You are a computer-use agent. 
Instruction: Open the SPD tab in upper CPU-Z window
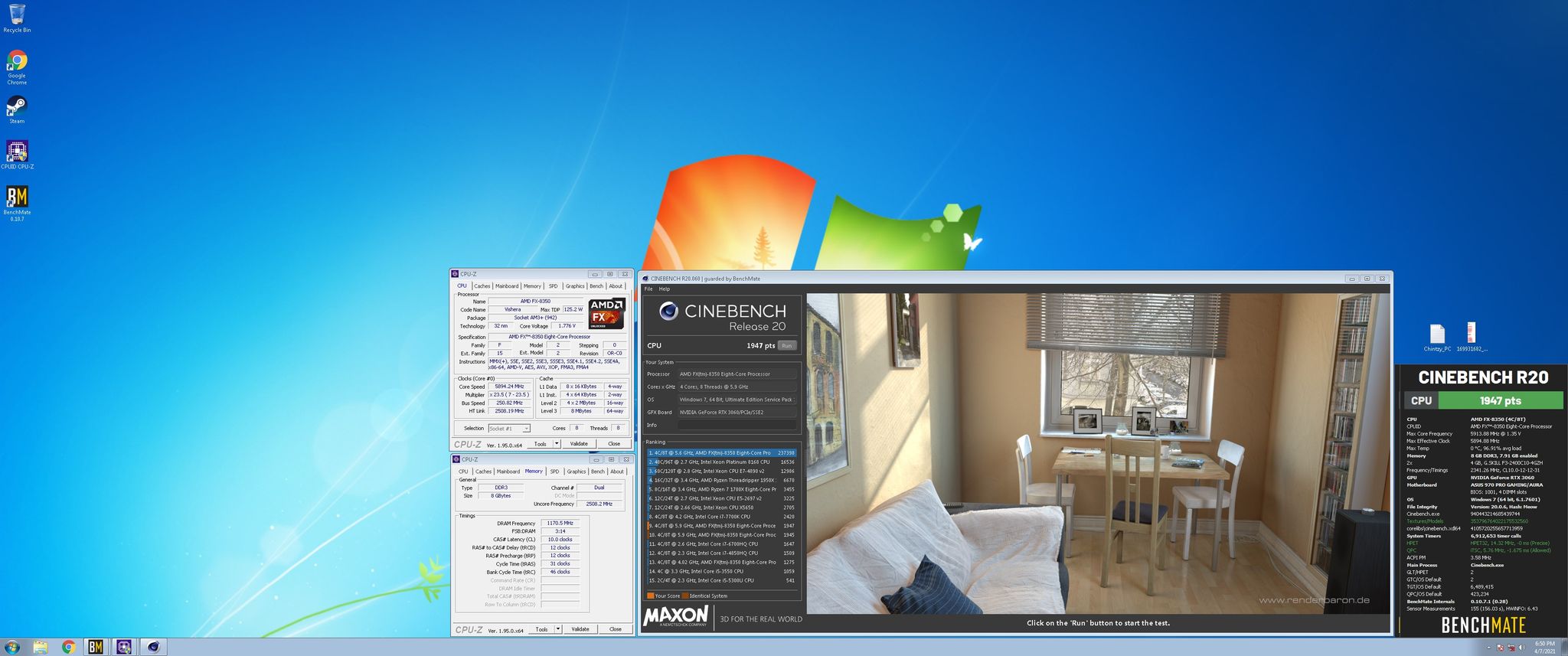[553, 286]
